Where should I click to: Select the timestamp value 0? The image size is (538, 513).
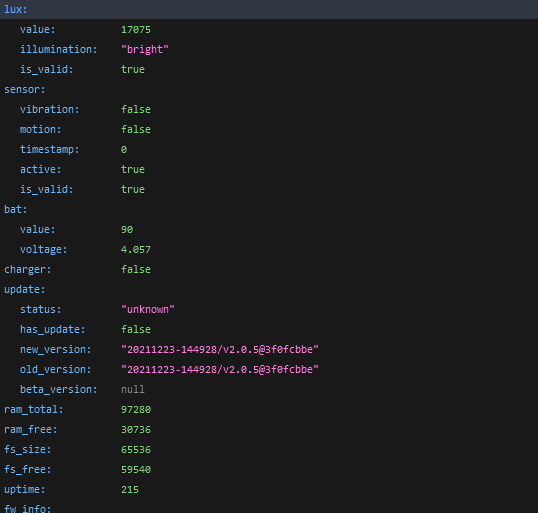click(x=124, y=150)
